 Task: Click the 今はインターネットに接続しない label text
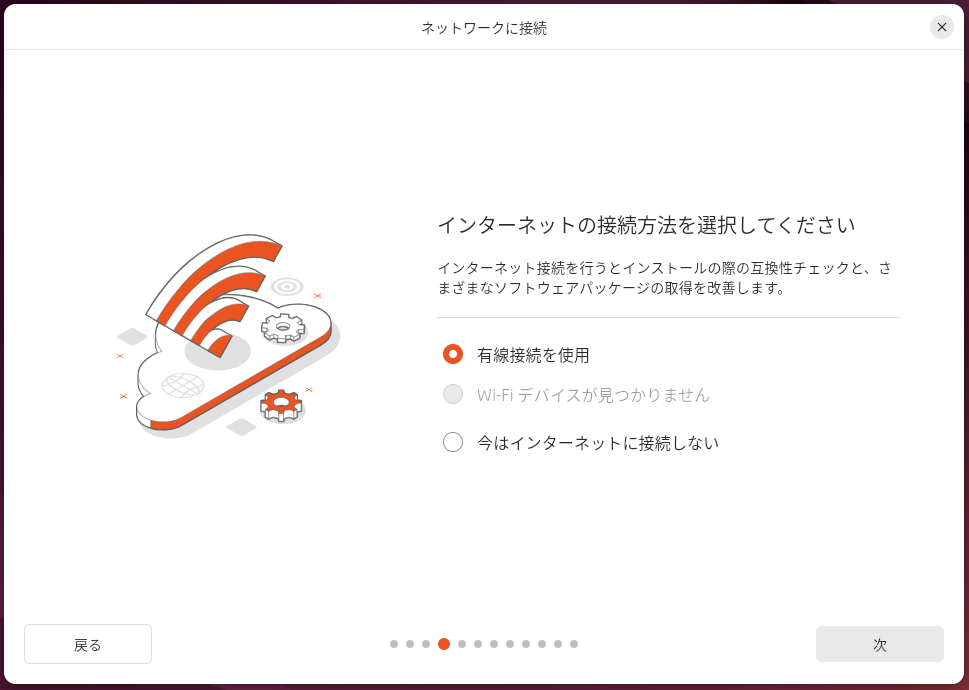click(598, 443)
